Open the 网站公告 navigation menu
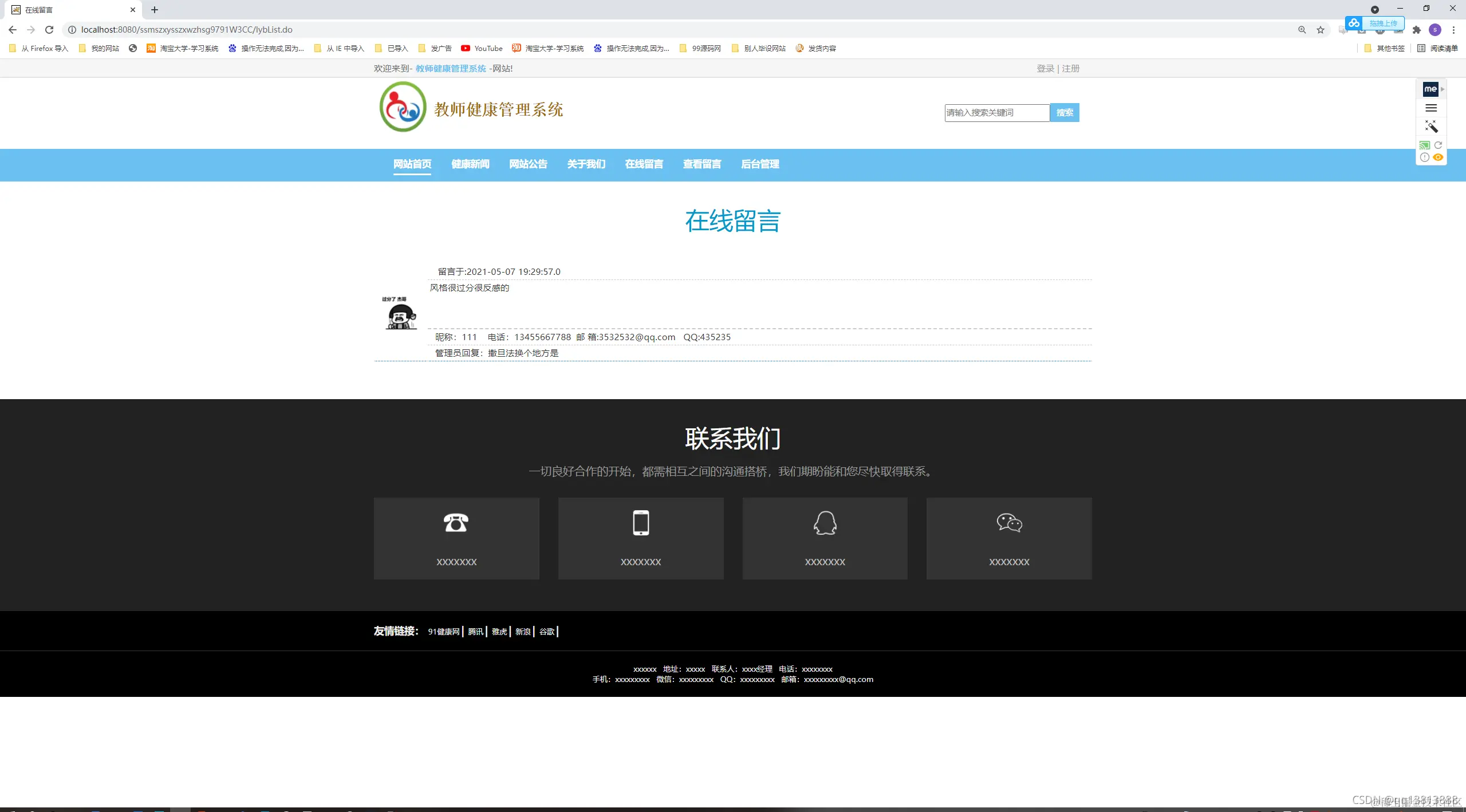The image size is (1466, 812). pyautogui.click(x=528, y=165)
